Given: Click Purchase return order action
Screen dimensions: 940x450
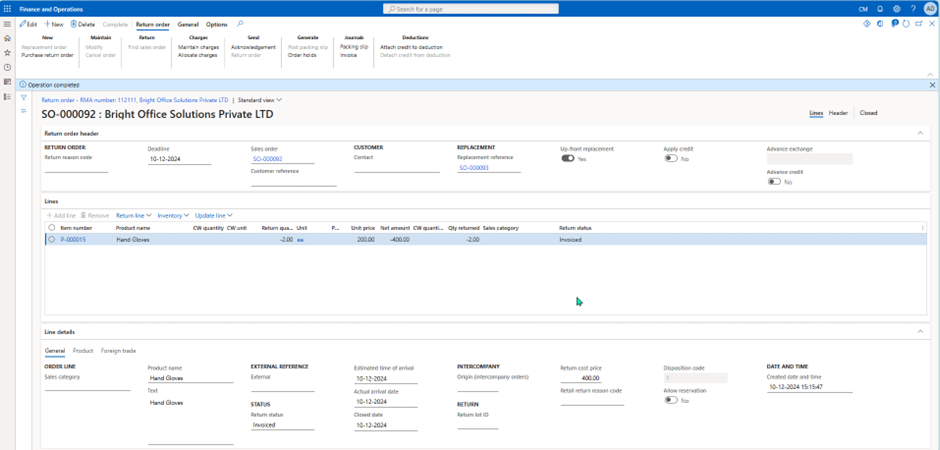Looking at the screenshot, I should coord(47,55).
